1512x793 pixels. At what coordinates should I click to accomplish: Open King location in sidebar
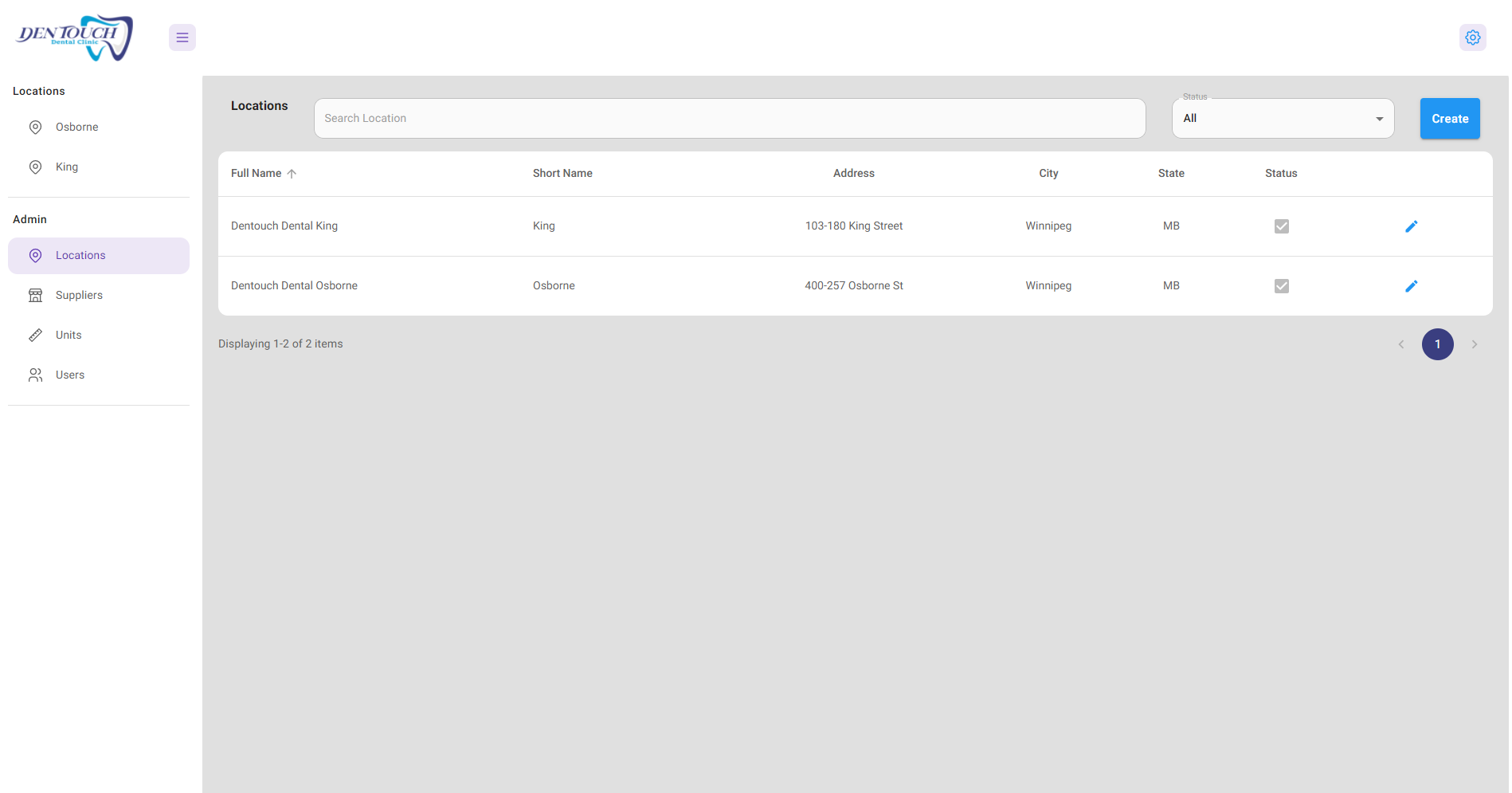coord(99,167)
